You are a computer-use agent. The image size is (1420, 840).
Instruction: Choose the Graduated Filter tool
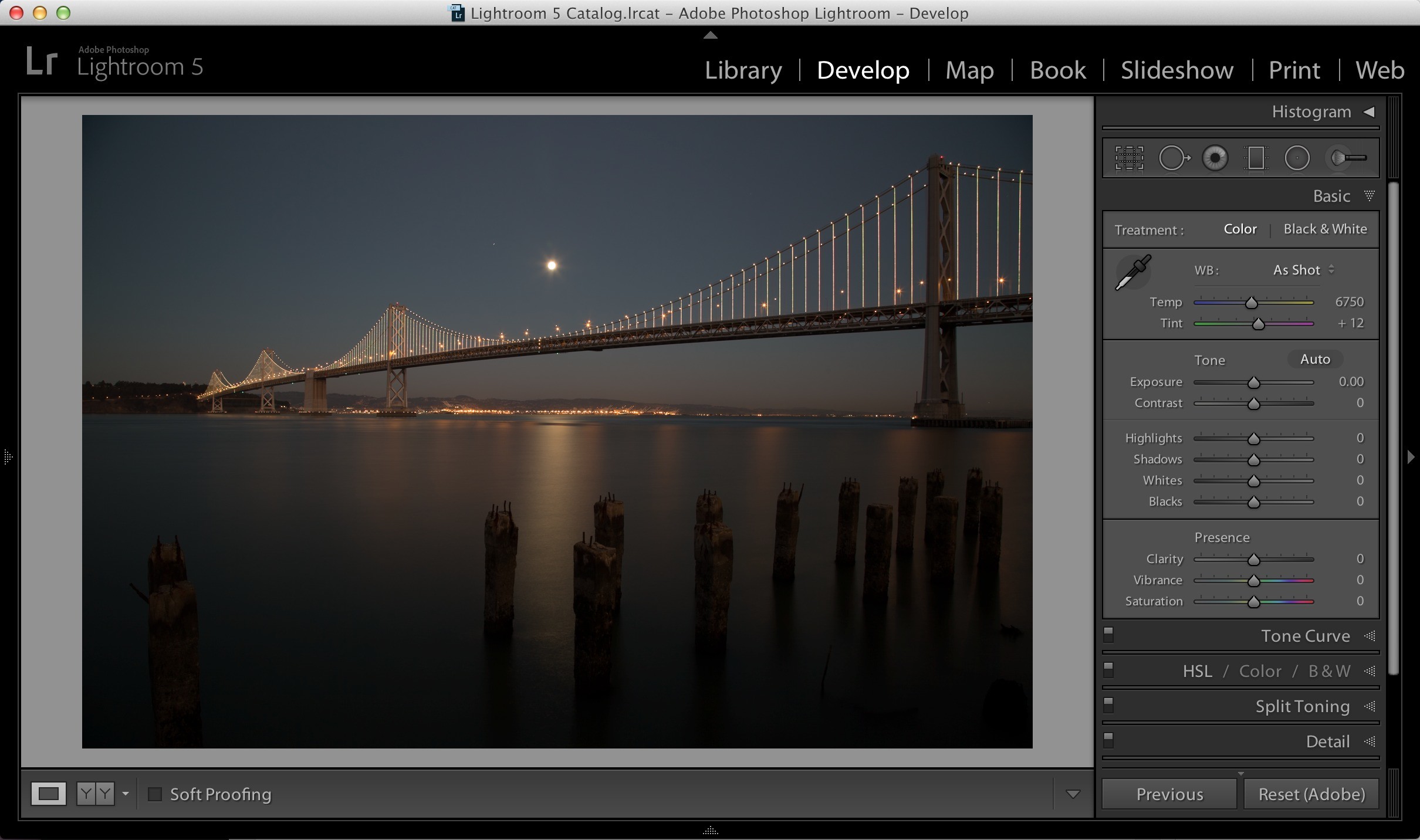point(1256,158)
